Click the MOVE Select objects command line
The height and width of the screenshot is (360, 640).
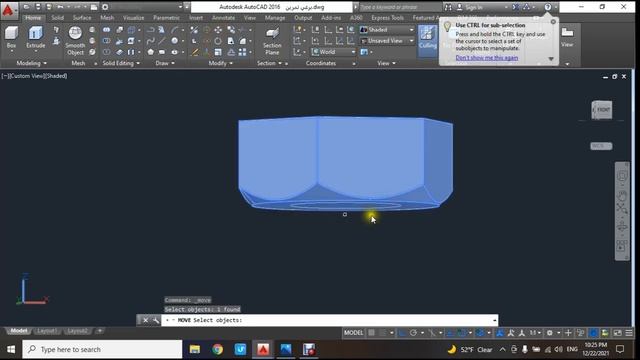330,320
